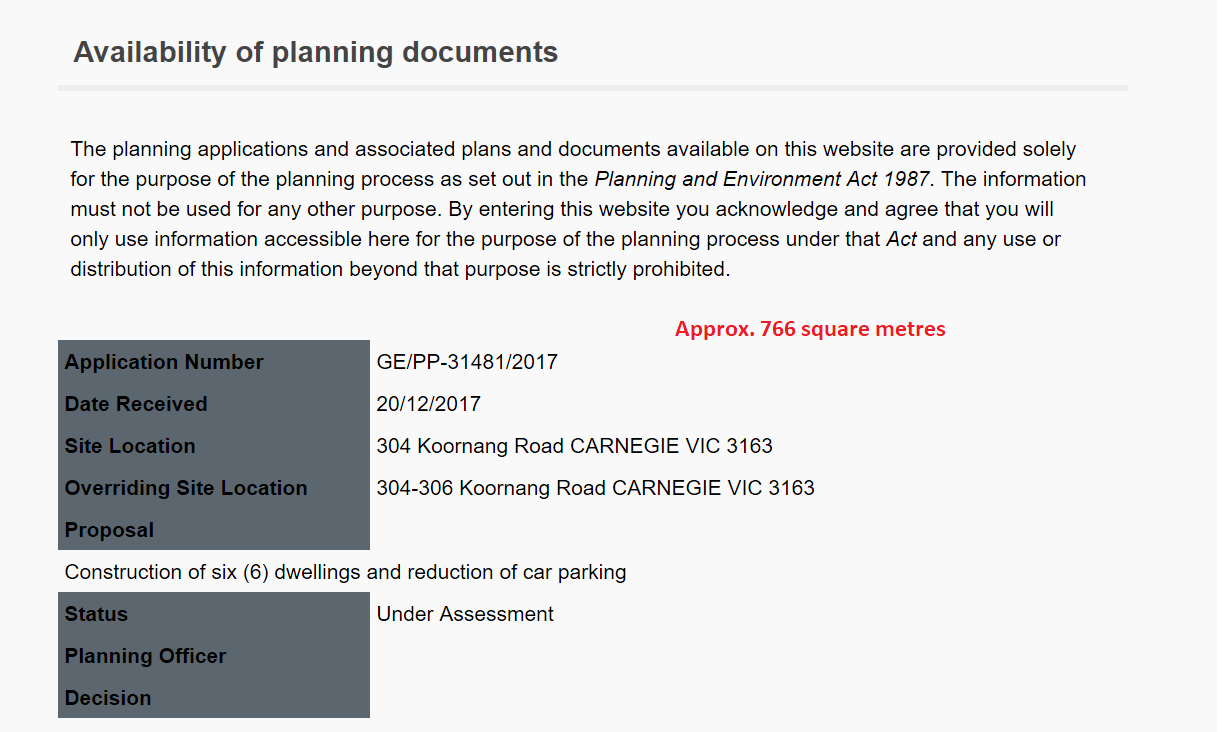Image resolution: width=1225 pixels, height=732 pixels.
Task: Click the italic word 'Act' in the paragraph
Action: tap(903, 240)
